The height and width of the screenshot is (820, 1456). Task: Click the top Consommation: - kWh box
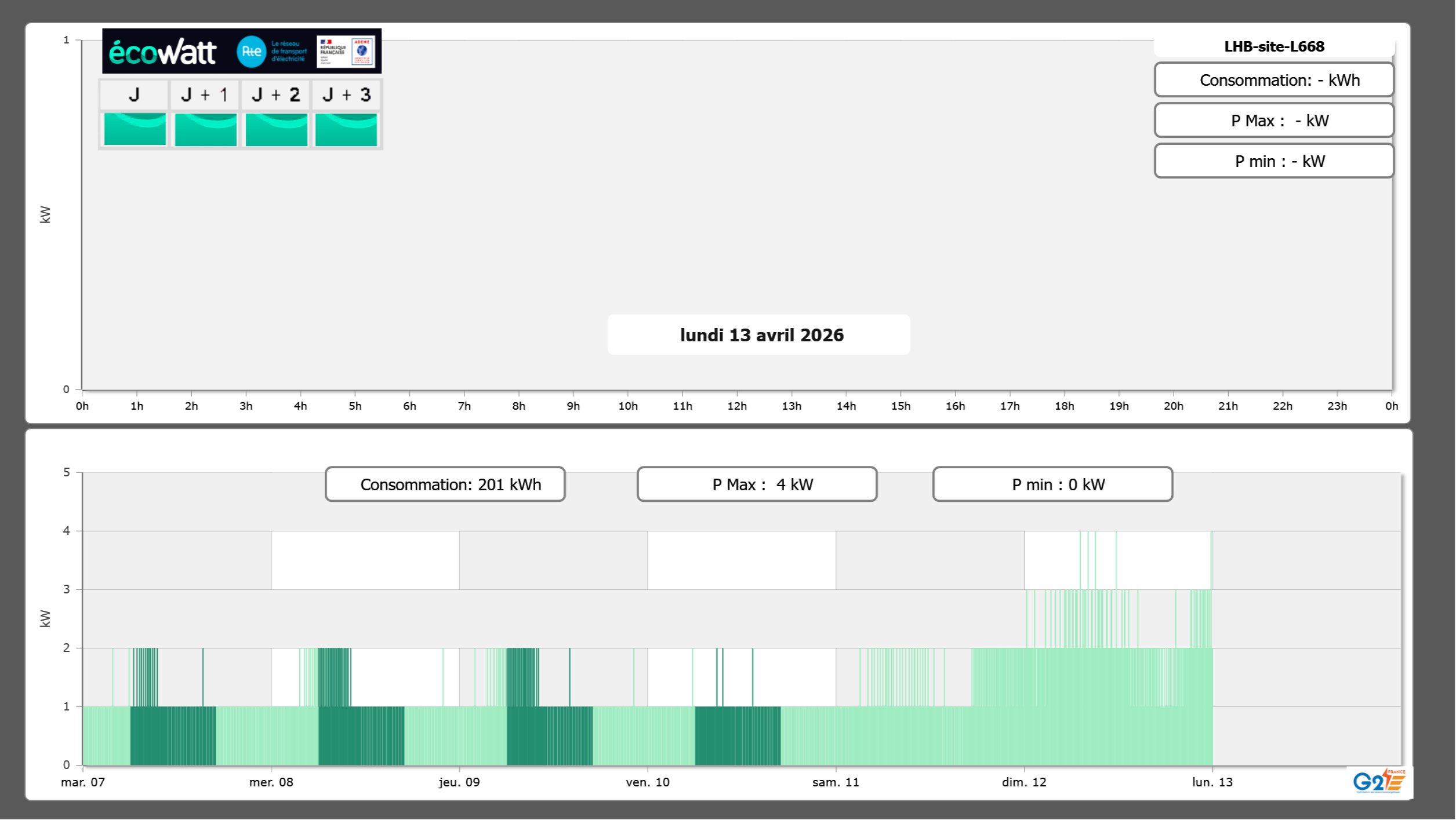point(1274,80)
